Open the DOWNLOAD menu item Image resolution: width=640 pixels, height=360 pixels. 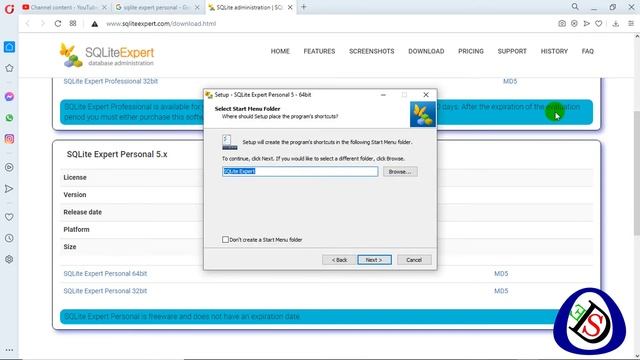click(426, 51)
